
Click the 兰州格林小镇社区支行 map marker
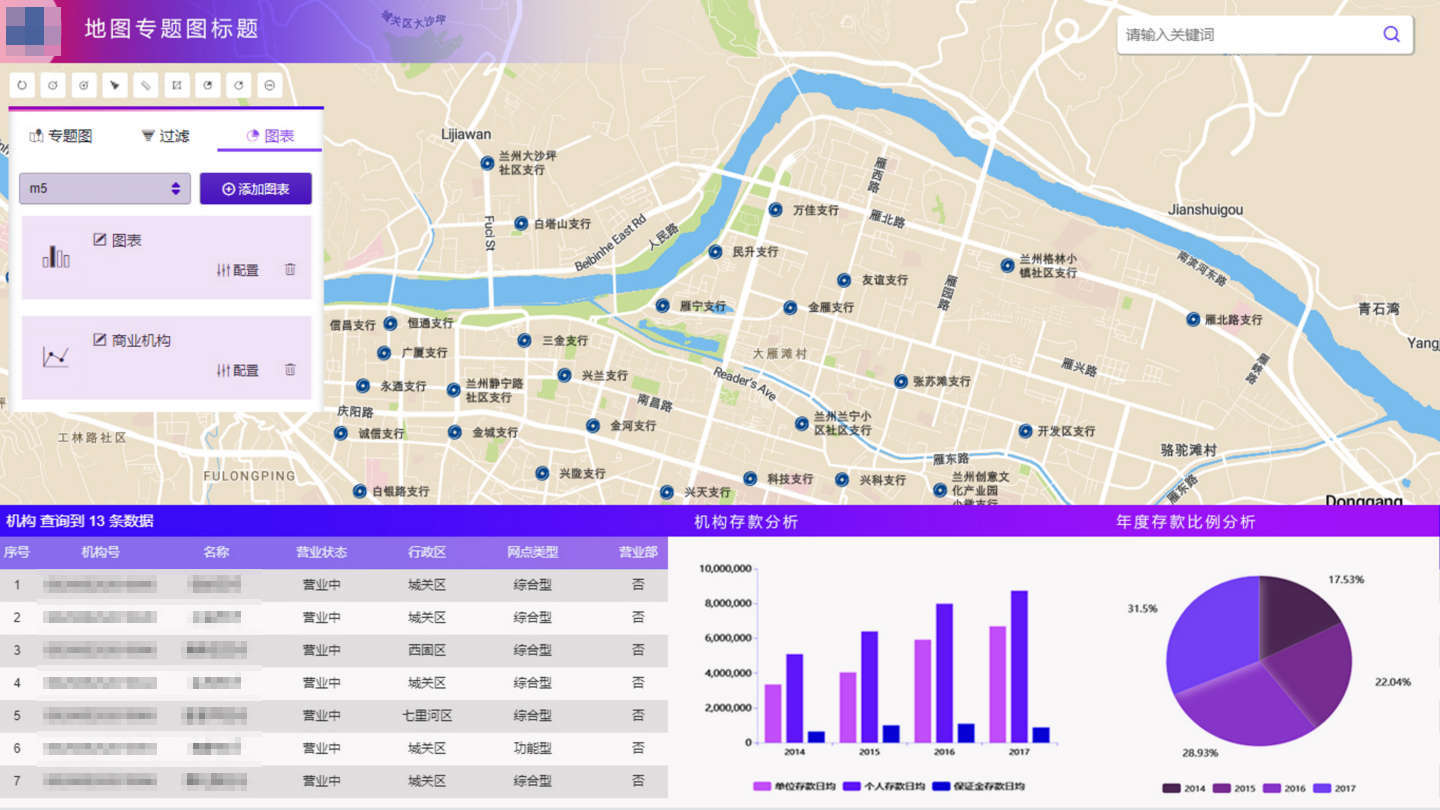click(1007, 265)
